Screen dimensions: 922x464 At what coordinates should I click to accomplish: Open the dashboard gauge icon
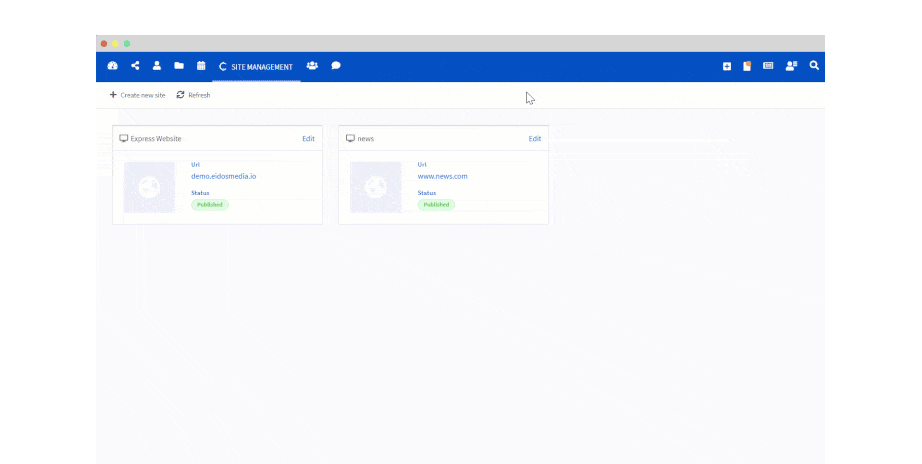coord(112,66)
